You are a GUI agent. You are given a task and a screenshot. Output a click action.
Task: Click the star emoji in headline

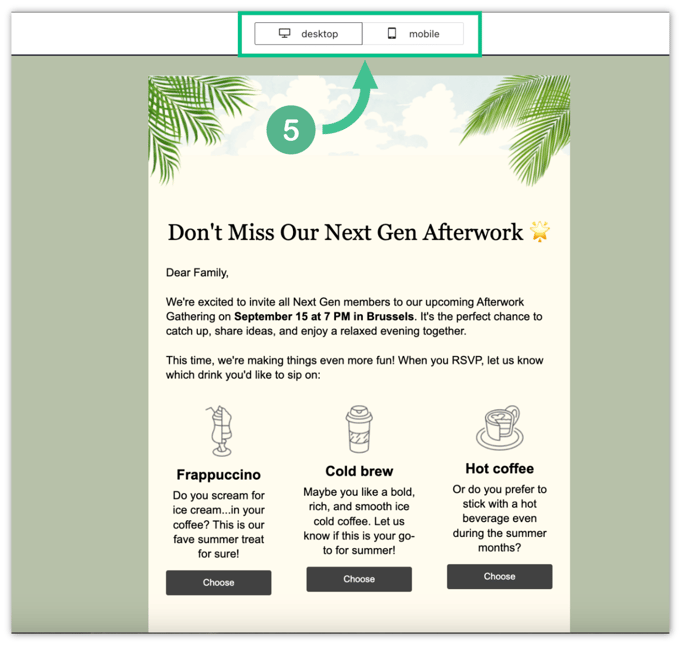[x=540, y=231]
